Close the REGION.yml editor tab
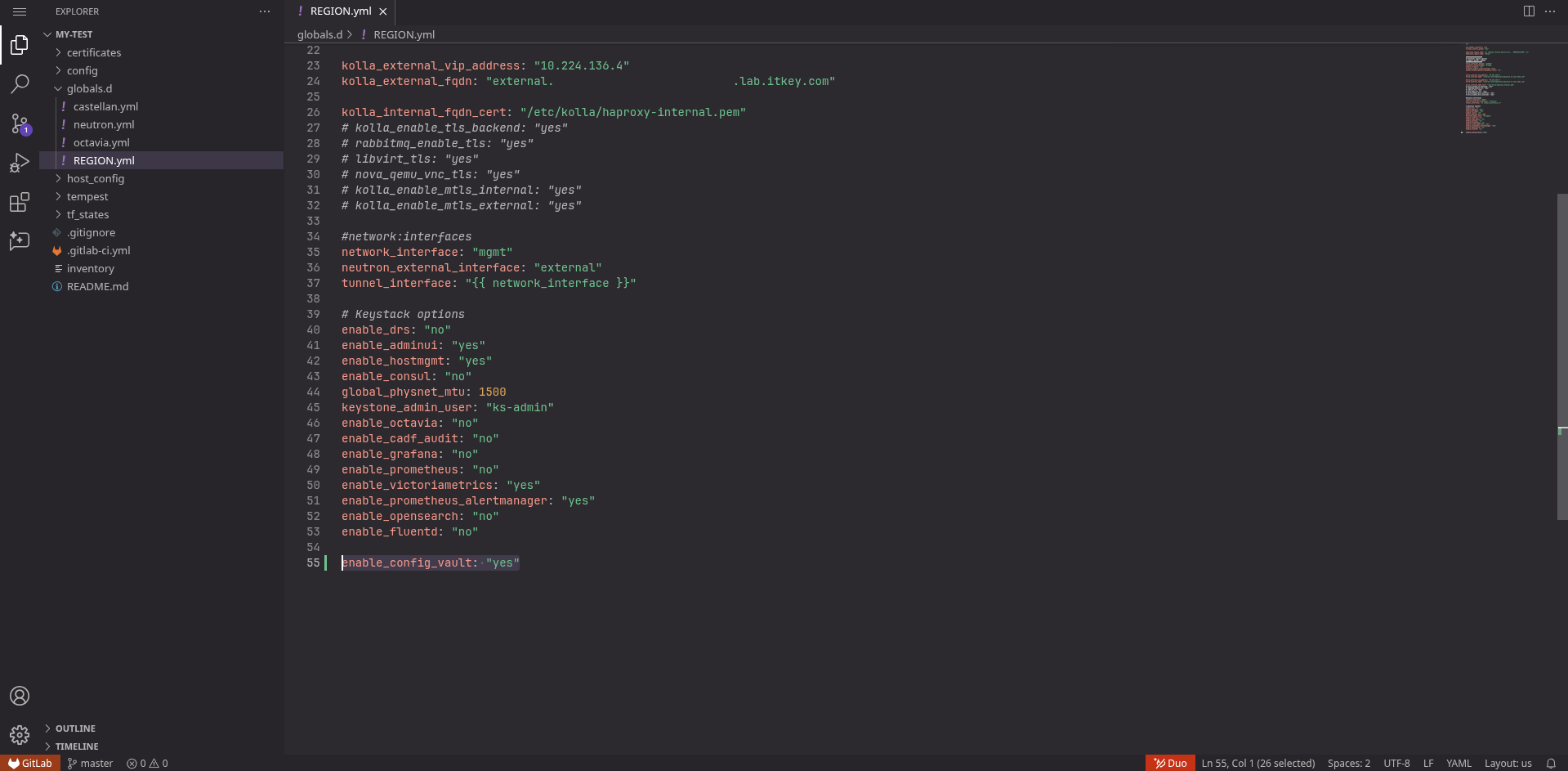Image resolution: width=1568 pixels, height=771 pixels. (x=383, y=11)
